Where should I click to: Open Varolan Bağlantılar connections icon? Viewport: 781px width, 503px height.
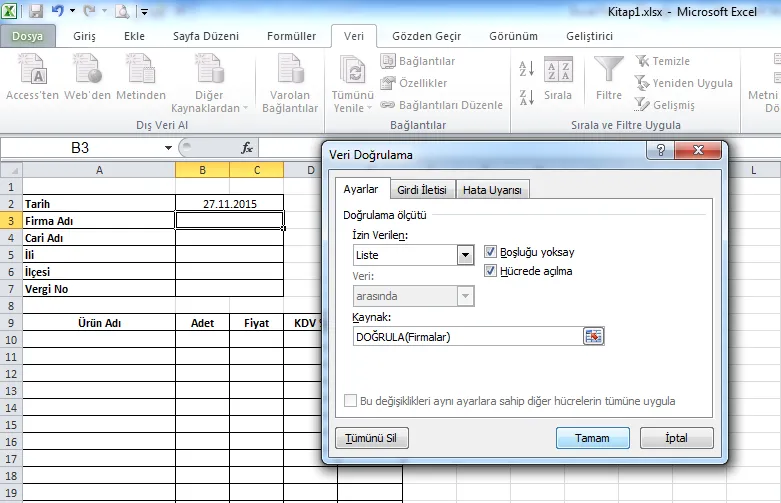(287, 72)
